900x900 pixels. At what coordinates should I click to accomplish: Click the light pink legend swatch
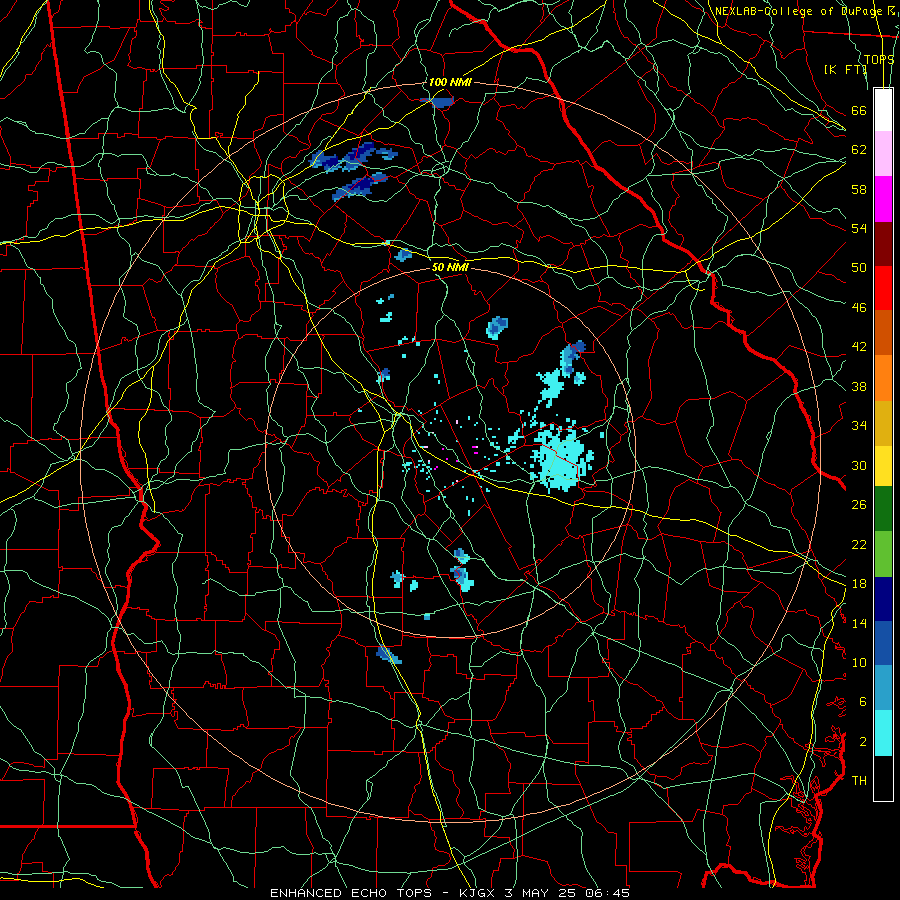[883, 154]
